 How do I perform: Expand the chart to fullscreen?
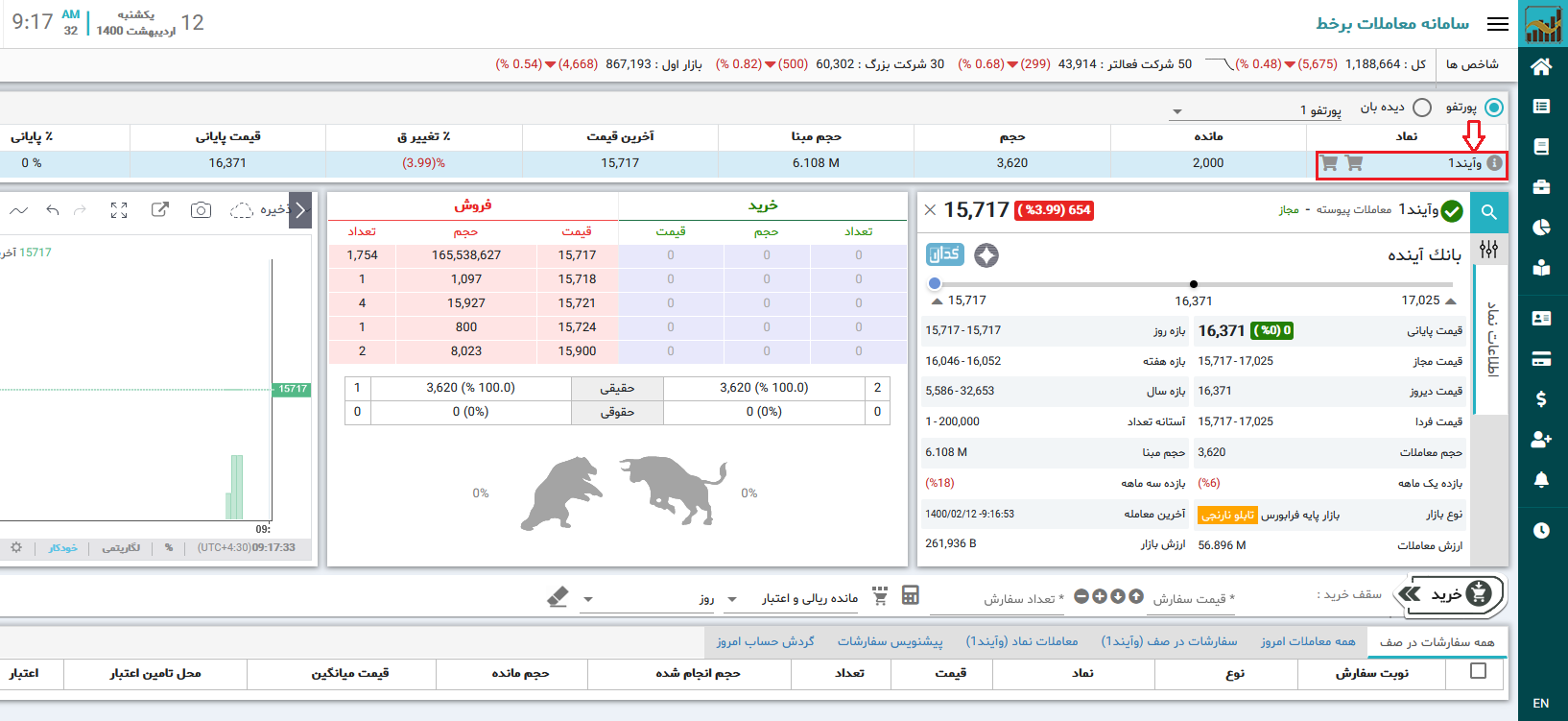119,210
